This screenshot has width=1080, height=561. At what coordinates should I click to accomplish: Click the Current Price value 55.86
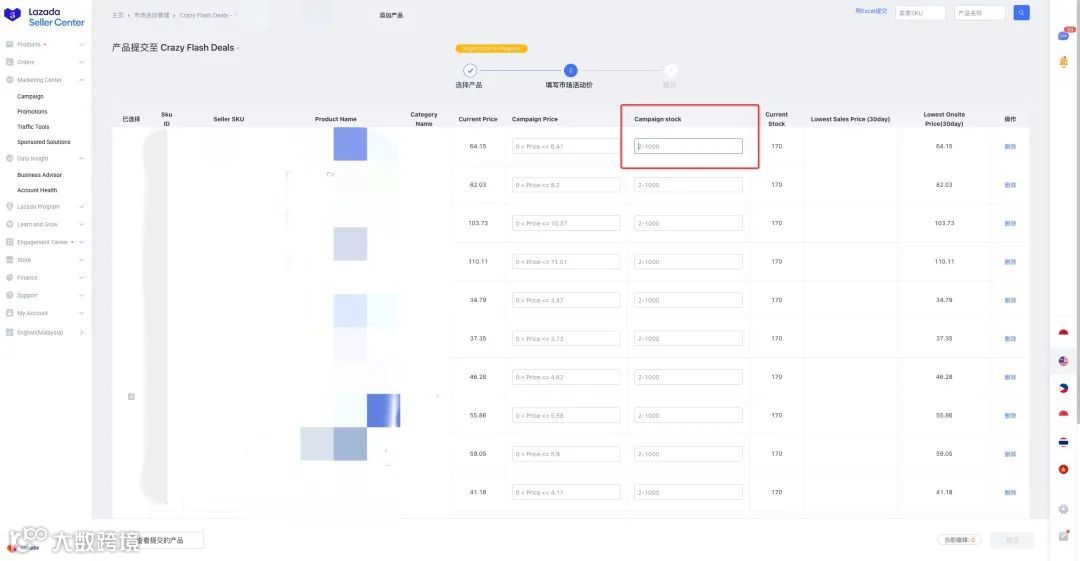pyautogui.click(x=478, y=416)
